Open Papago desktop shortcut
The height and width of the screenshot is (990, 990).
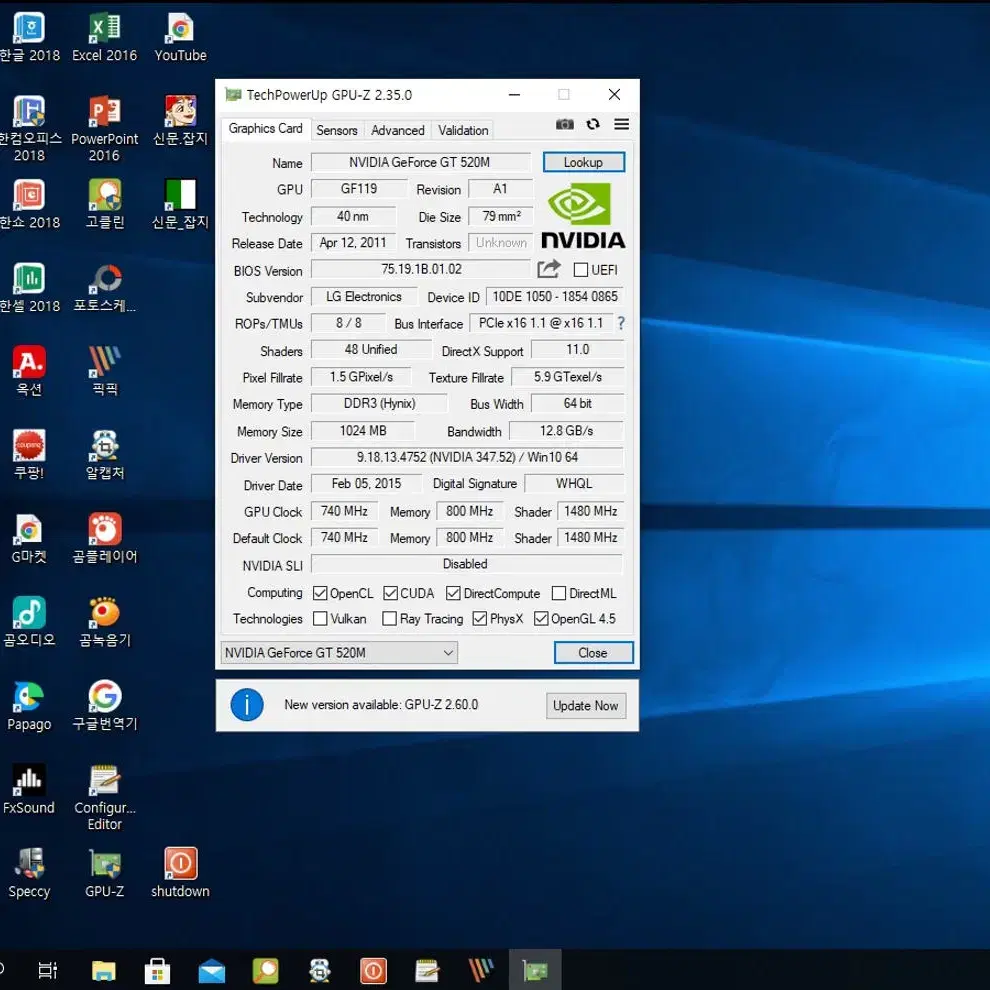[29, 706]
